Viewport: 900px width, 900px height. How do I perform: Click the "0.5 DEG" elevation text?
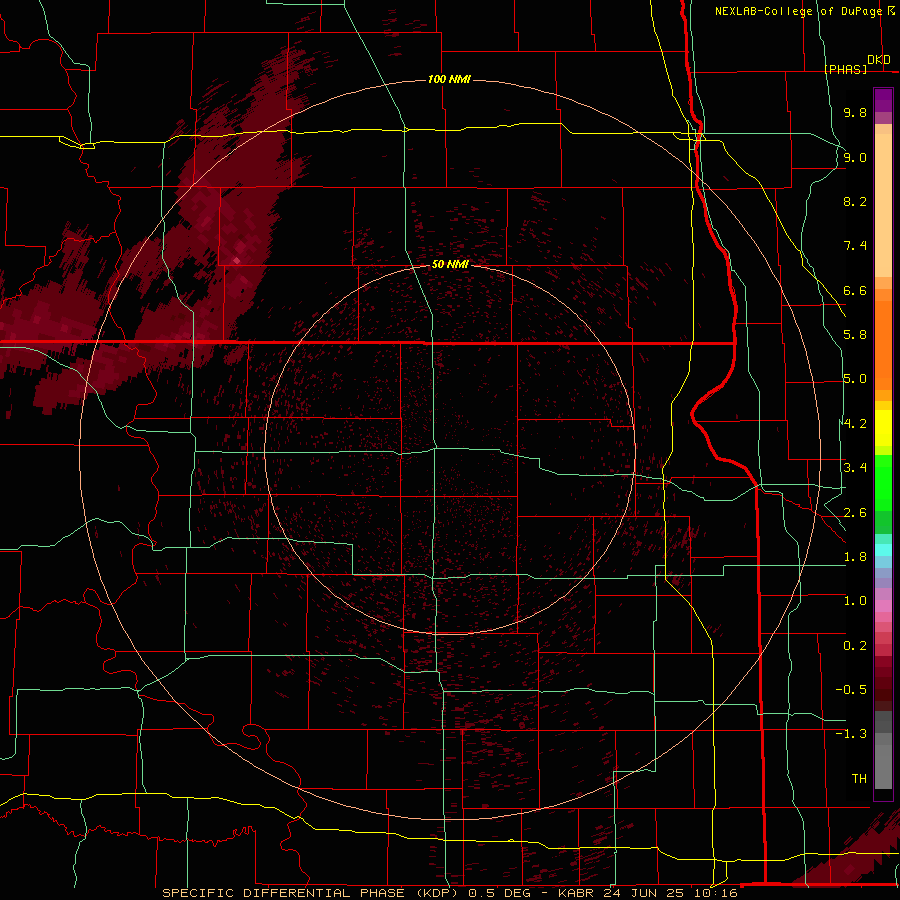pyautogui.click(x=497, y=893)
